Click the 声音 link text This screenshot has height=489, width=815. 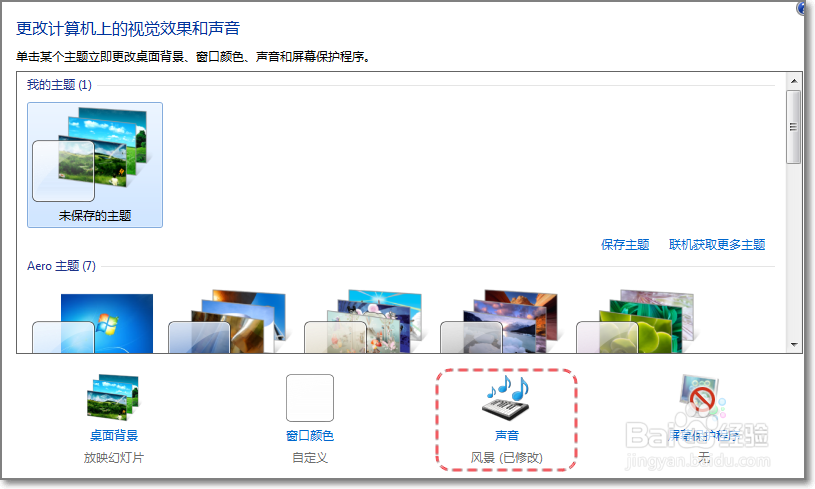(507, 435)
